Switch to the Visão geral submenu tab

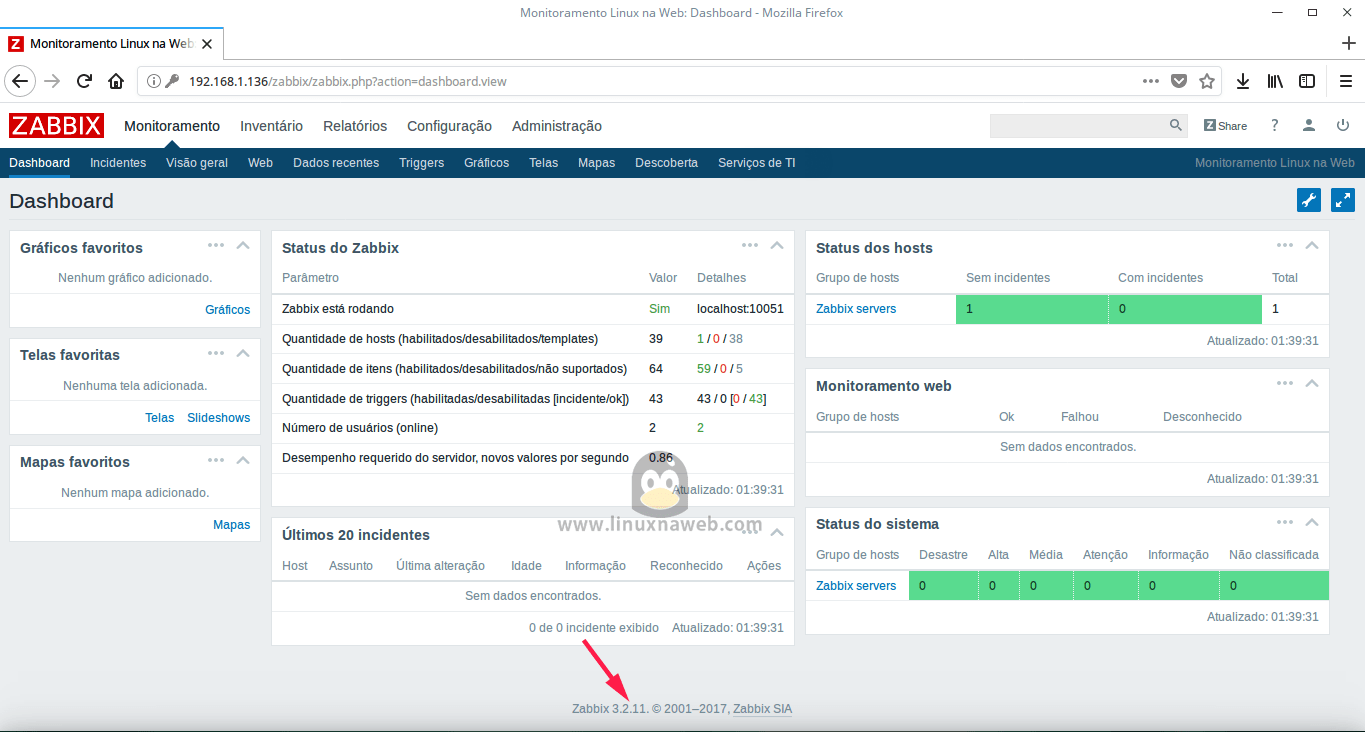[x=197, y=163]
